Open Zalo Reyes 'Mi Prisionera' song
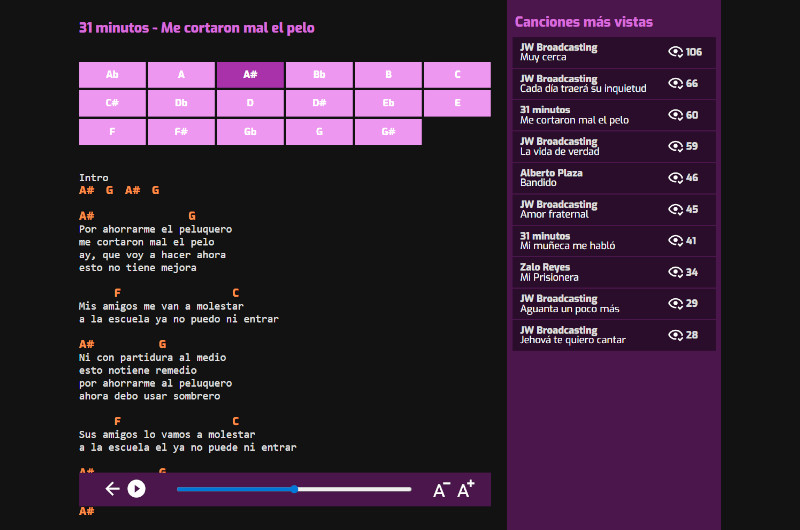The width and height of the screenshot is (800, 530). tap(614, 272)
